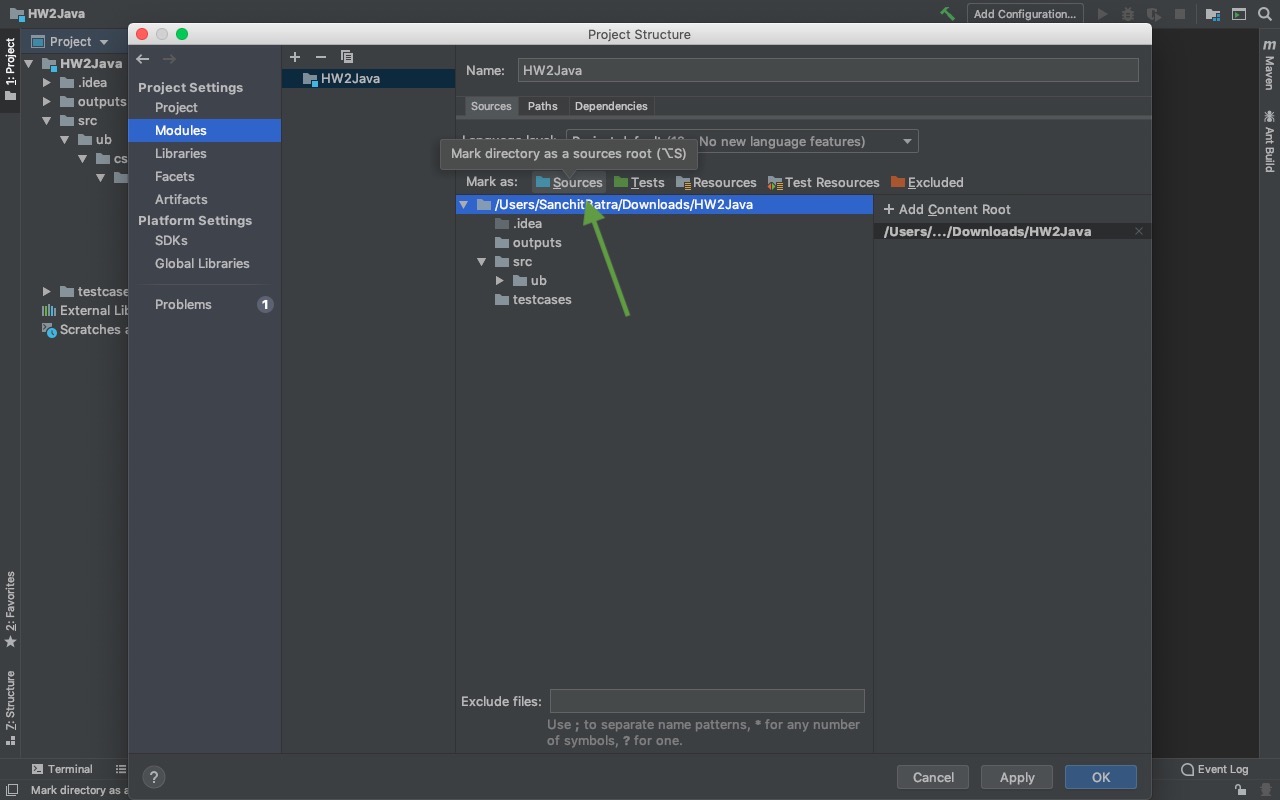Expand the ub folder in tree

point(500,280)
